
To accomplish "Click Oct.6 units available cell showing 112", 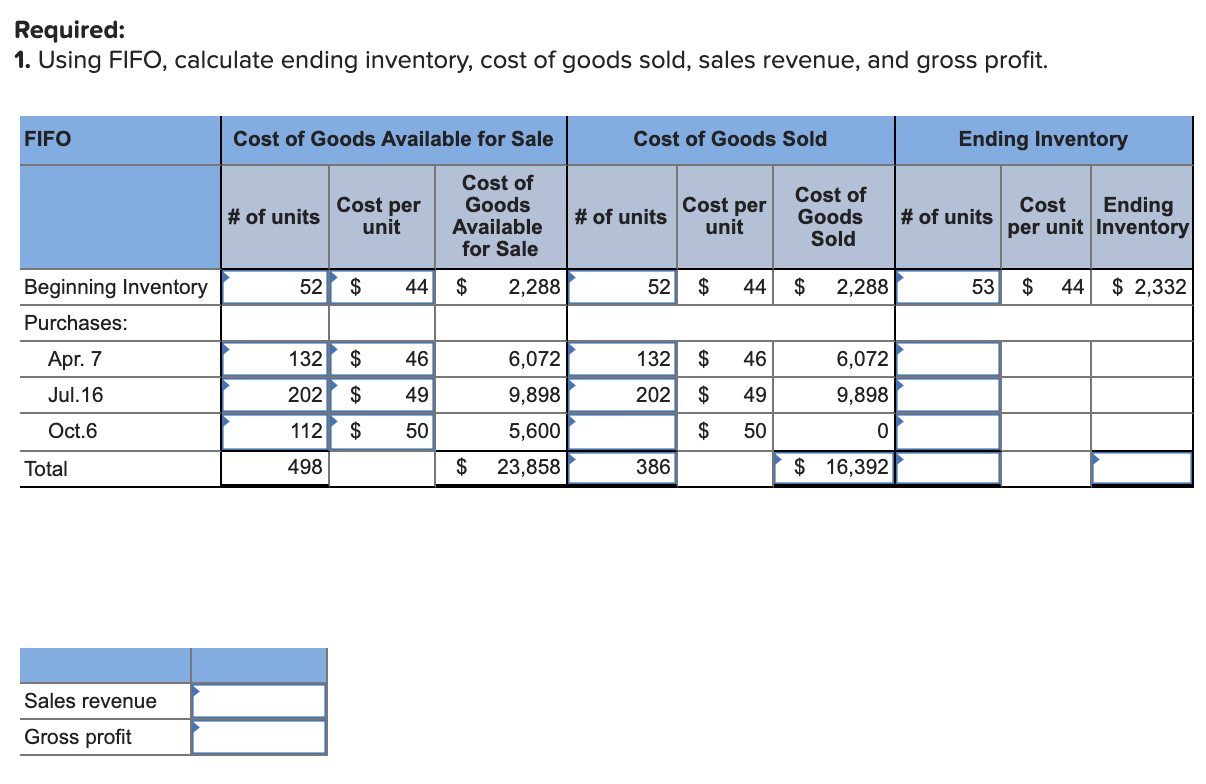I will [x=274, y=431].
